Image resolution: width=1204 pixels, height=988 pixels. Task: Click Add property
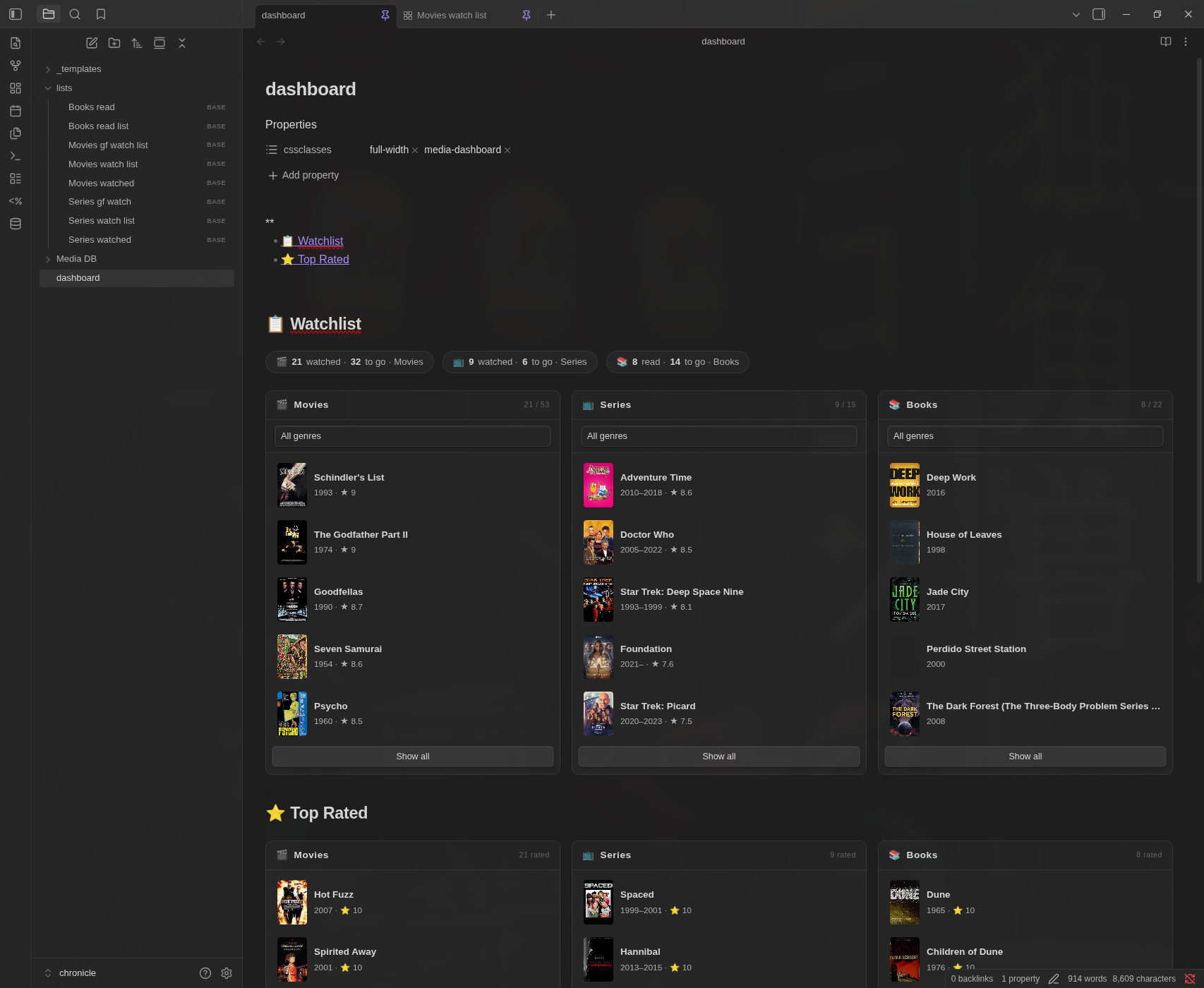click(303, 175)
